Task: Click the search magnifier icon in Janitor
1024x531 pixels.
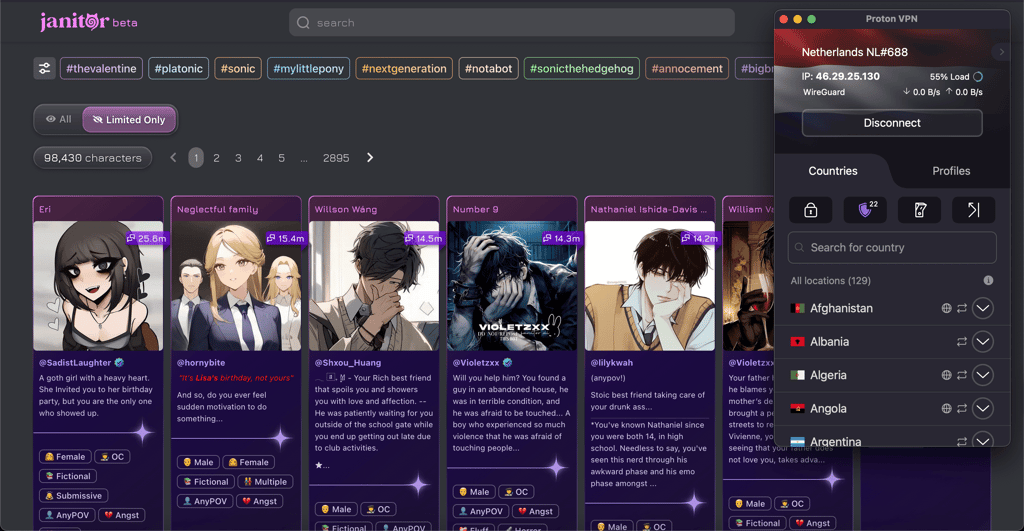Action: tap(303, 23)
